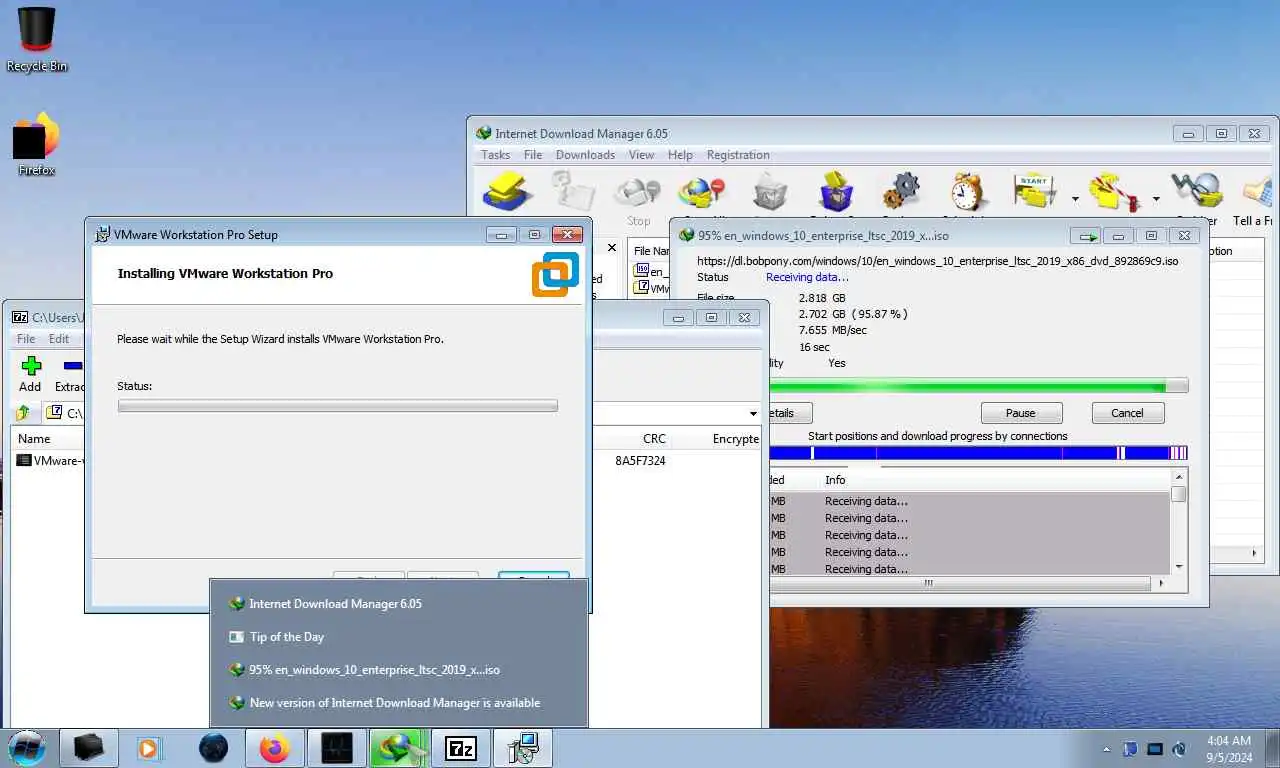Open the View menu in IDM
The image size is (1280, 768).
641,155
